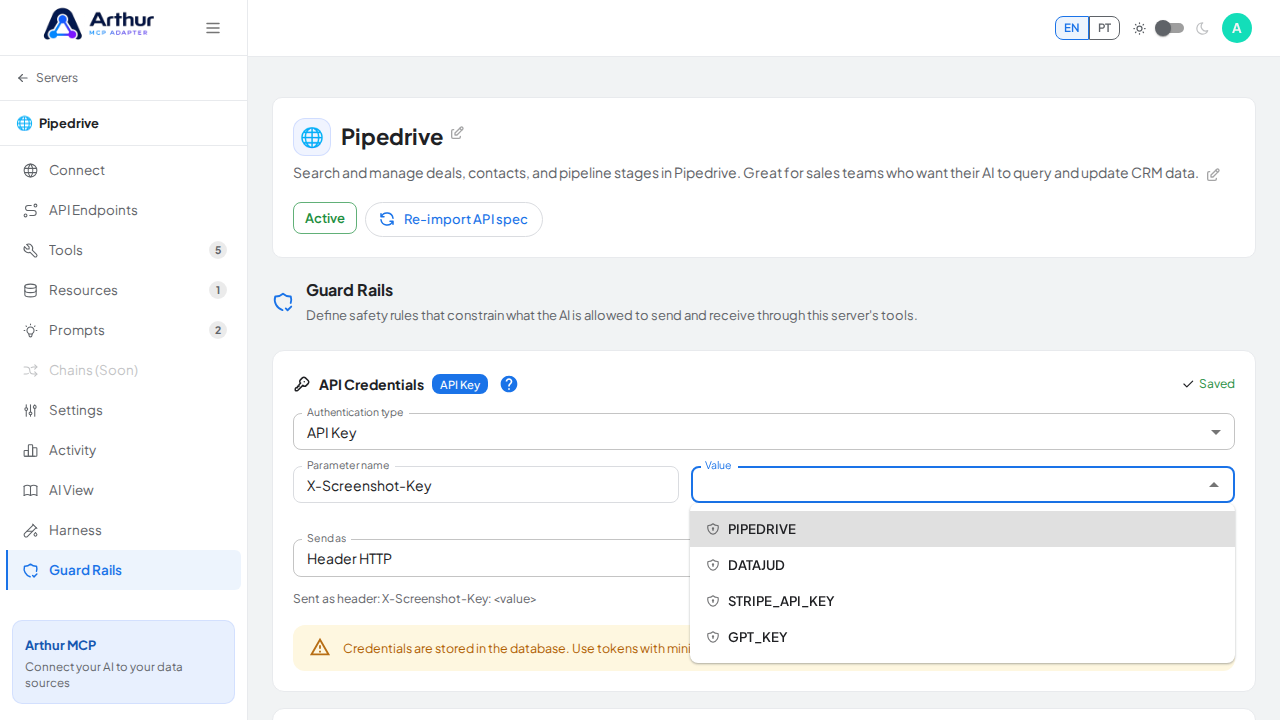Collapse the sidebar with the hamburger icon
The width and height of the screenshot is (1280, 720).
point(213,28)
